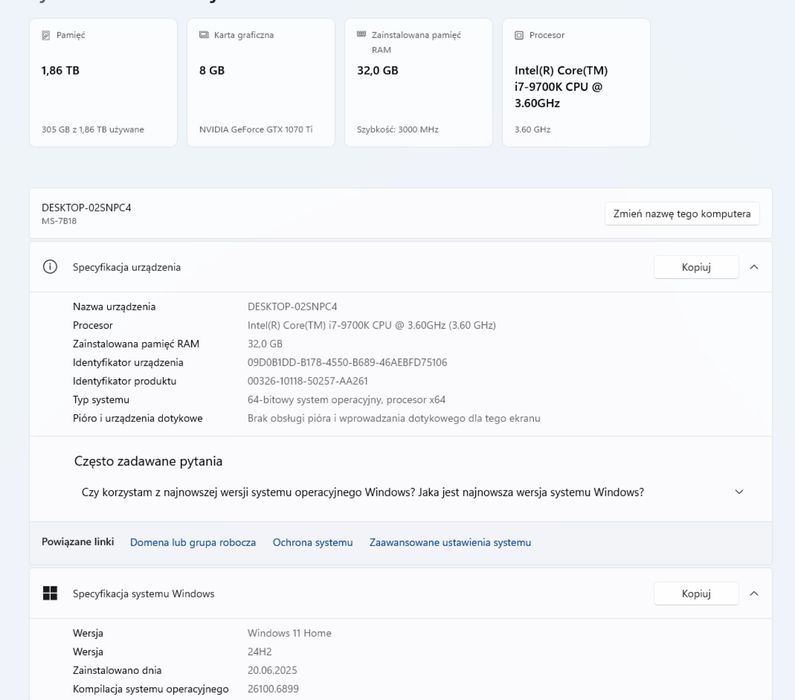Image resolution: width=795 pixels, height=700 pixels.
Task: Click the installed RAM card icon
Action: [x=362, y=34]
